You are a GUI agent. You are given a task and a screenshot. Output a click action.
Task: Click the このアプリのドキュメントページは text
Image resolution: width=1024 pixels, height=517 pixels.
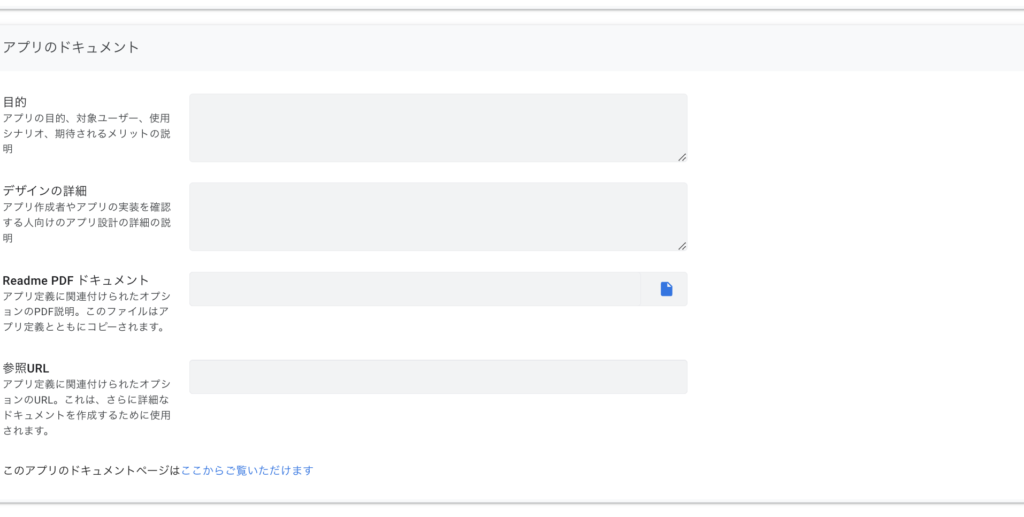tap(91, 470)
